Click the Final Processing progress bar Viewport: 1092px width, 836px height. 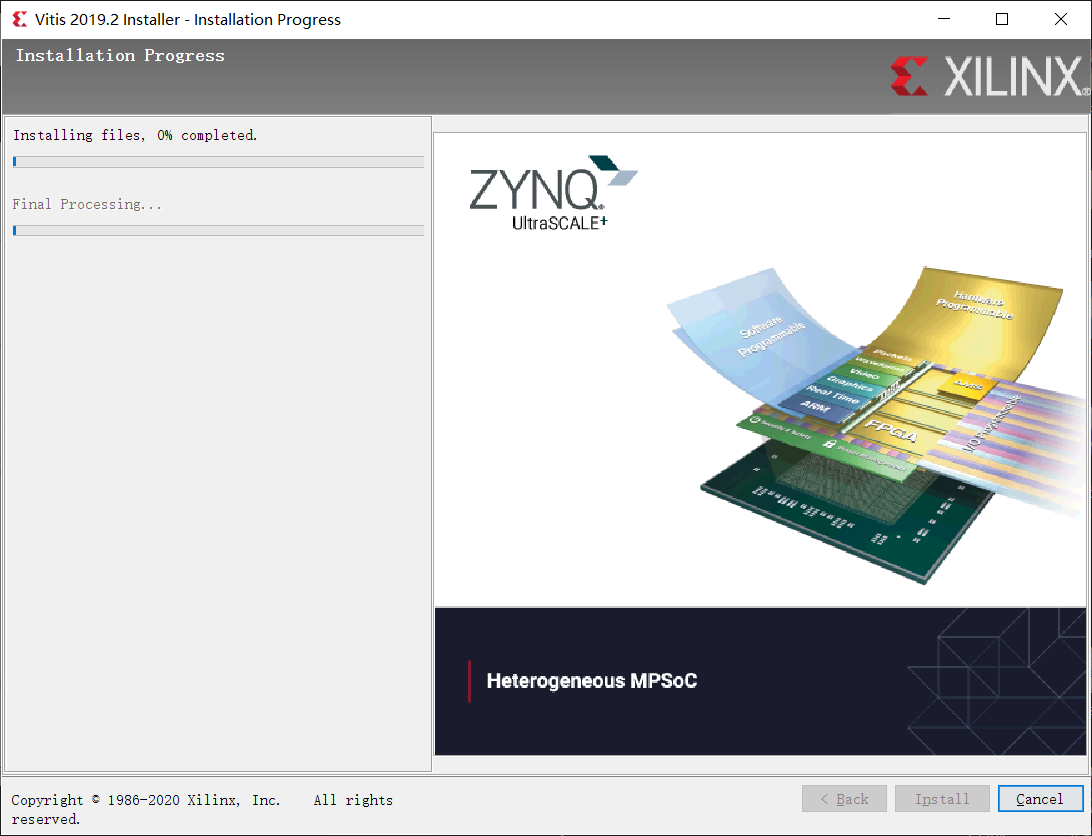click(218, 231)
